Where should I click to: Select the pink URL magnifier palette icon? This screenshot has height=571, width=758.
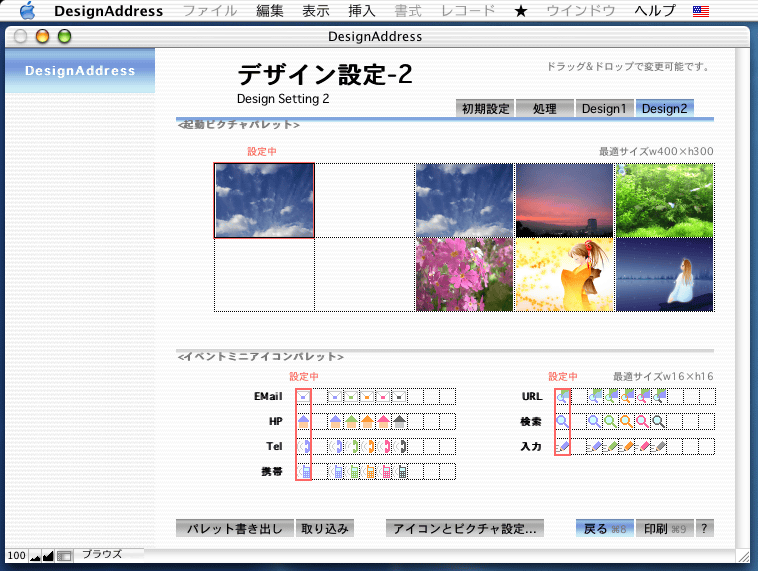642,396
